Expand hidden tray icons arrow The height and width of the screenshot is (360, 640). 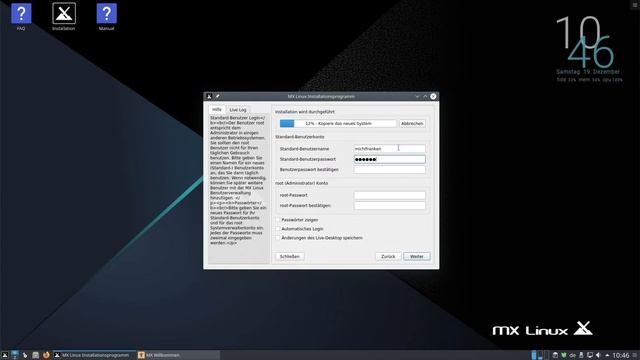pyautogui.click(x=607, y=356)
